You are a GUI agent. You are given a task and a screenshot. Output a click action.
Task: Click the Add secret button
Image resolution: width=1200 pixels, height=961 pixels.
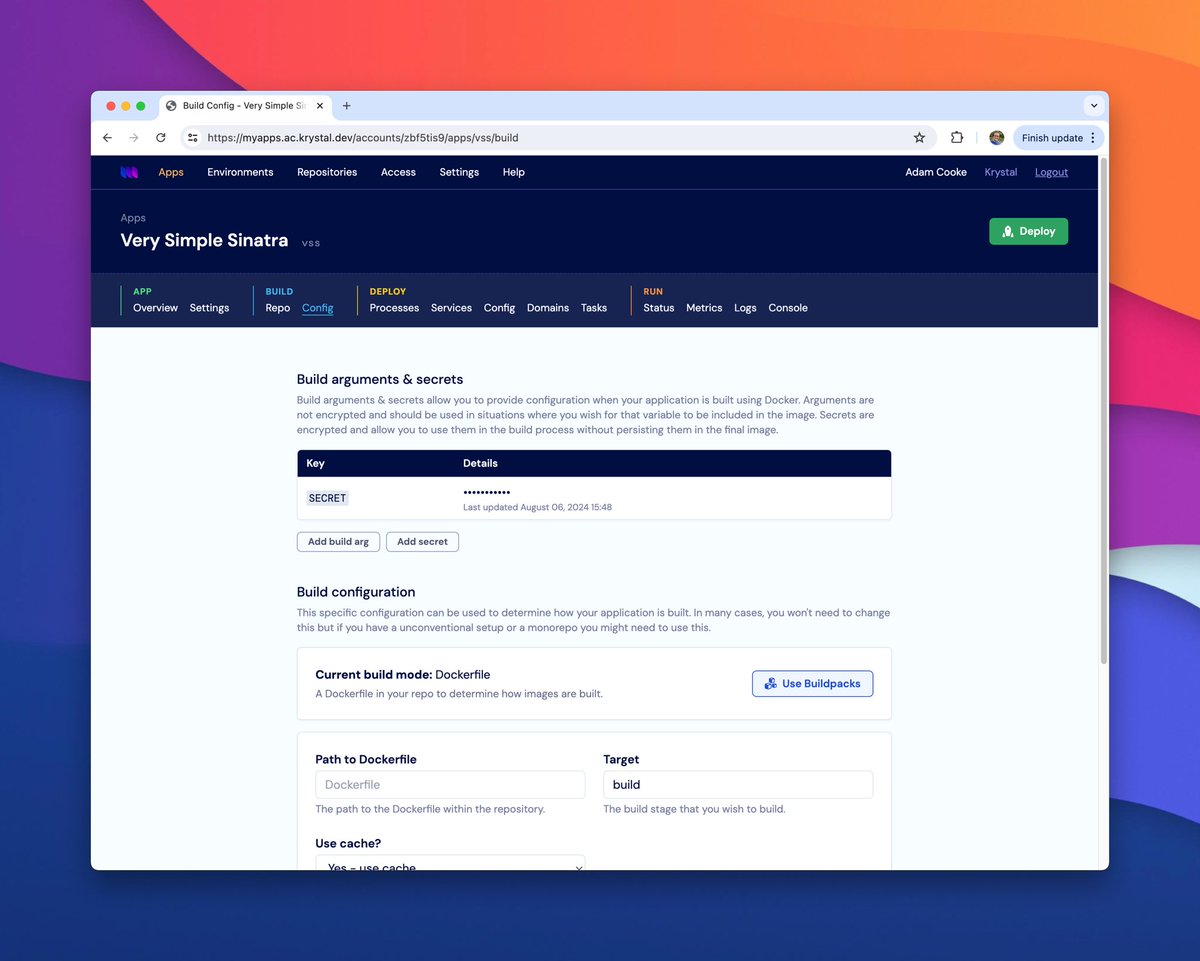click(x=422, y=542)
